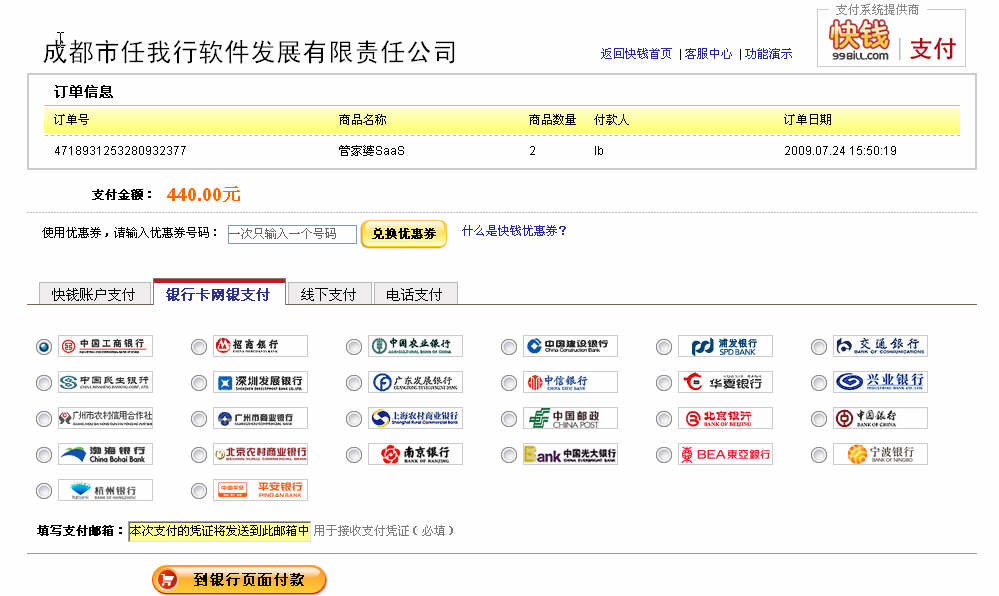
Task: Choose the 宁波银行 radio option
Action: [x=819, y=455]
